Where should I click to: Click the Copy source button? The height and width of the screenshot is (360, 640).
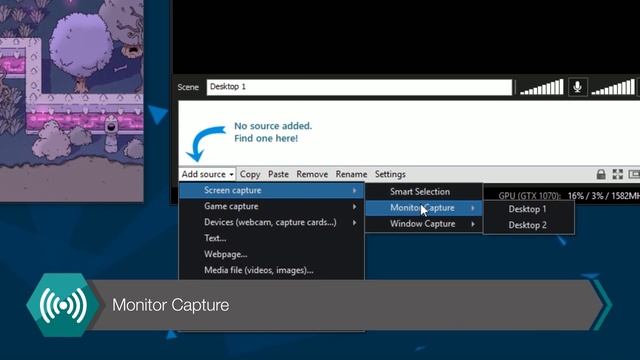250,174
